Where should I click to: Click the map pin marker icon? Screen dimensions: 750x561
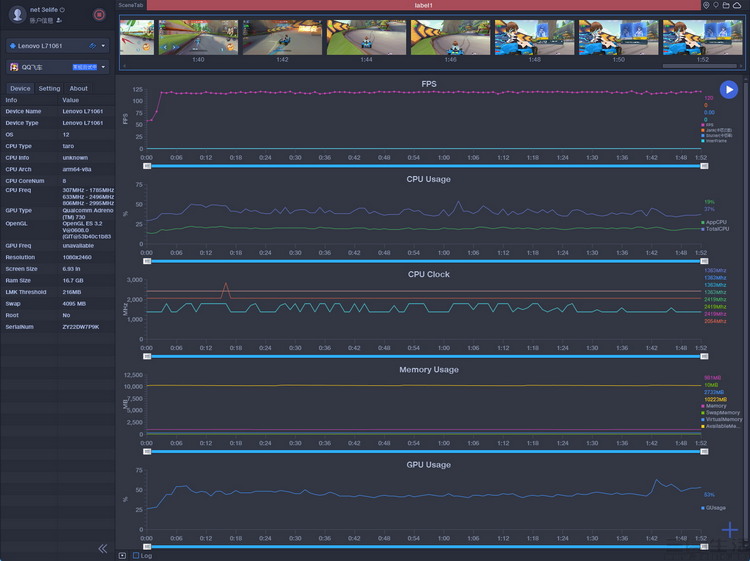pyautogui.click(x=716, y=5)
